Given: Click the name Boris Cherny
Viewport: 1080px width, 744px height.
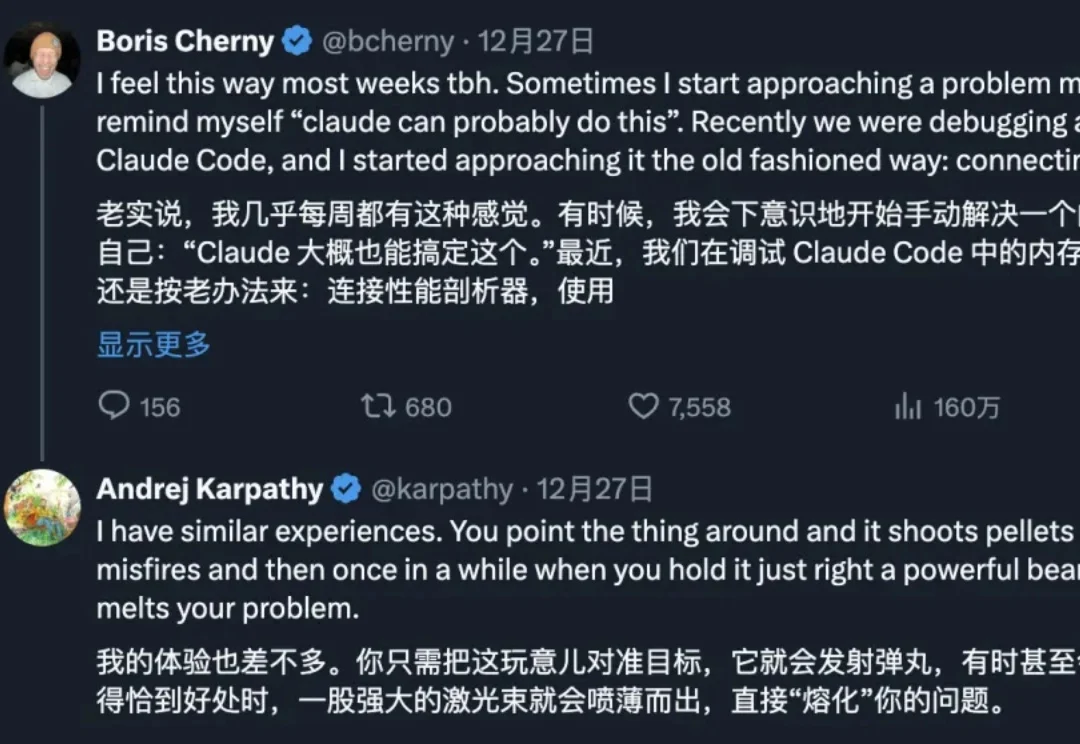Looking at the screenshot, I should pos(184,41).
